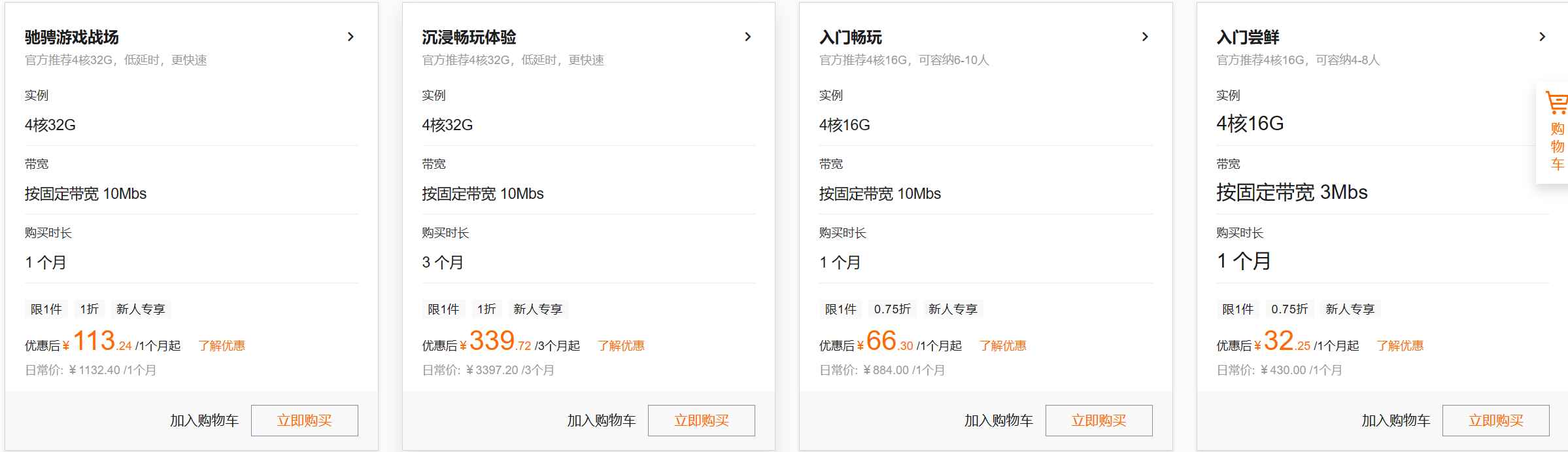The height and width of the screenshot is (452, 1568).
Task: Click the right arrow on 入门畅玩 card
Action: coord(1146,37)
